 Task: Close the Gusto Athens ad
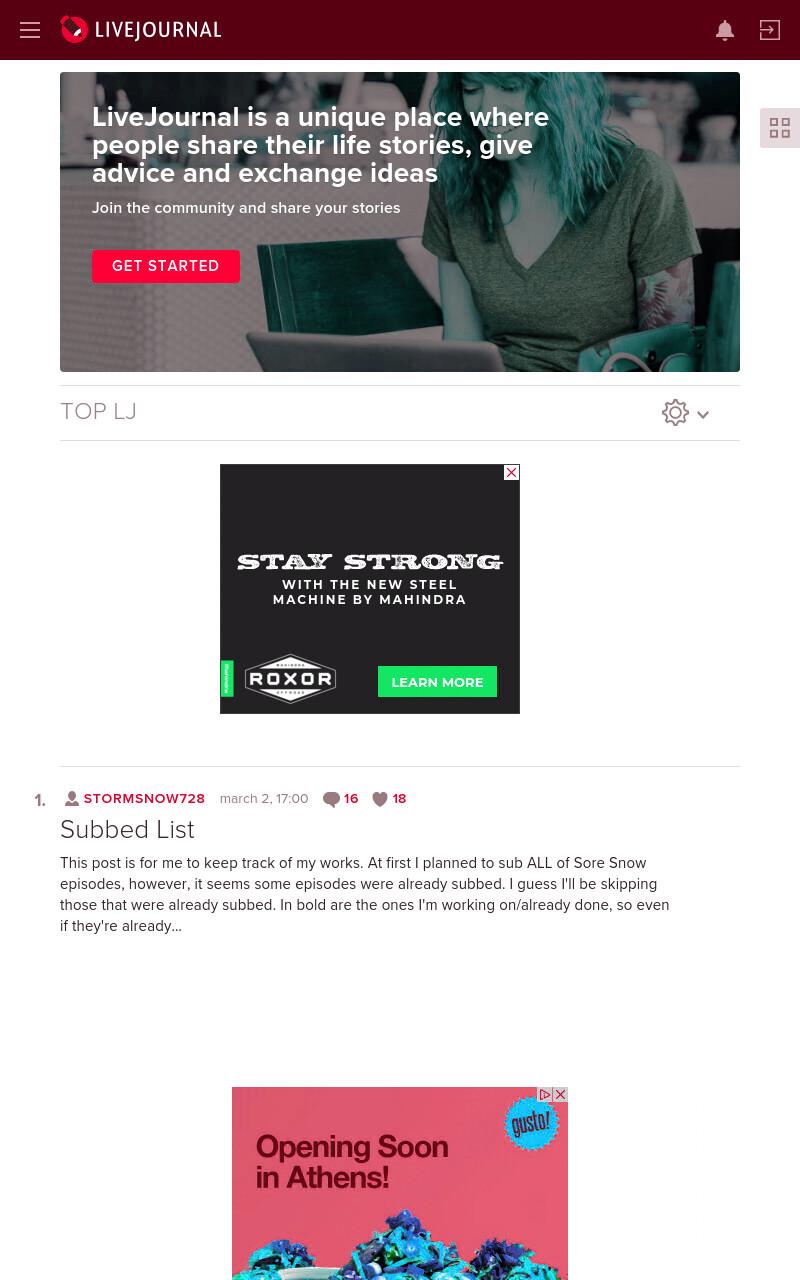560,1095
